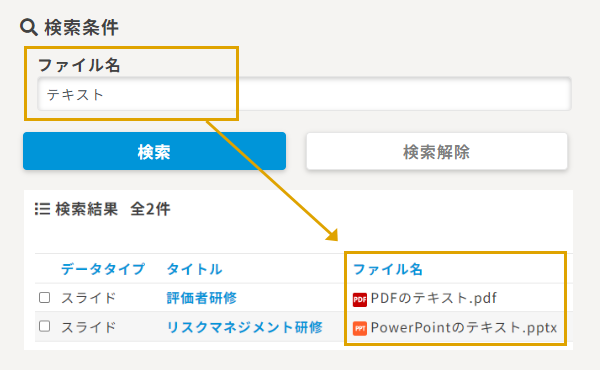Click スライド data type in second row
The image size is (600, 370).
pyautogui.click(x=88, y=327)
